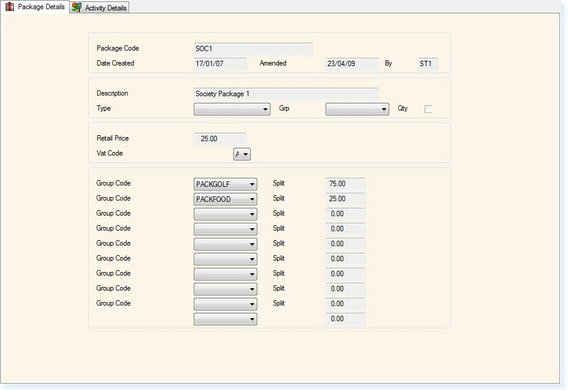This screenshot has height=391, width=568.
Task: Click the Amended date field 23/04/09
Action: (352, 64)
